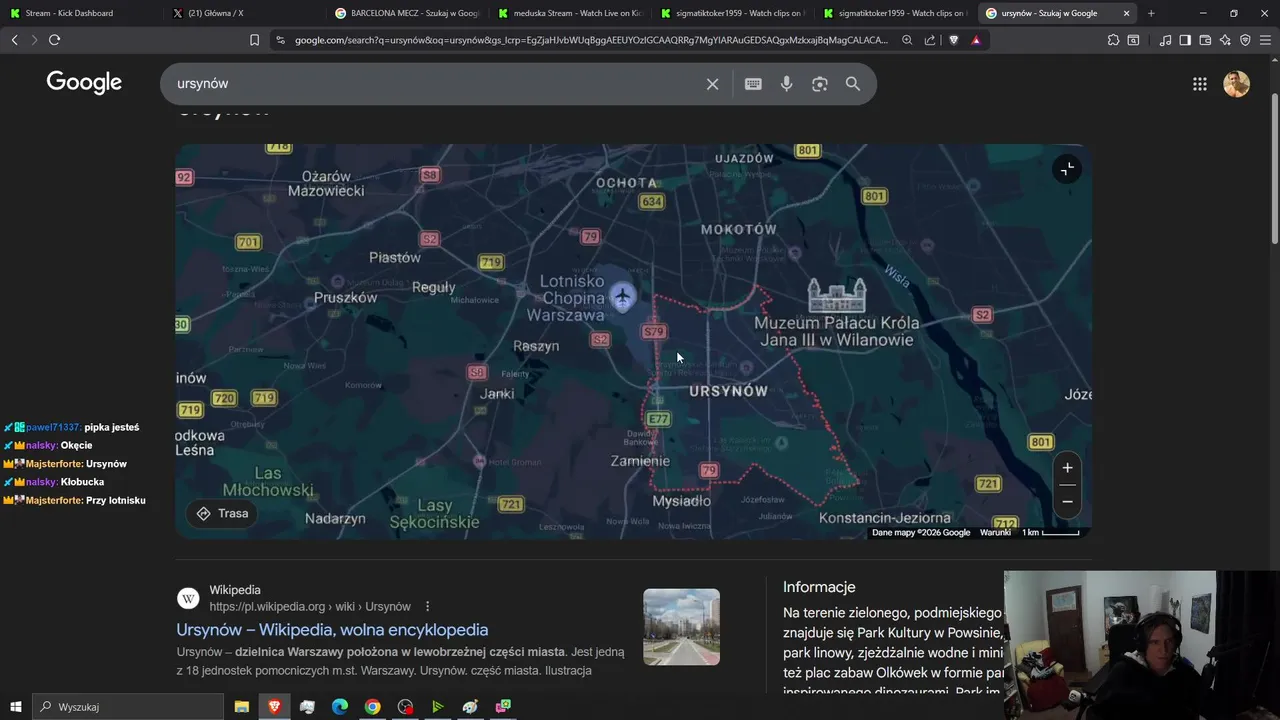This screenshot has width=1280, height=720.
Task: Click the Pruszków town map label
Action: pos(346,298)
